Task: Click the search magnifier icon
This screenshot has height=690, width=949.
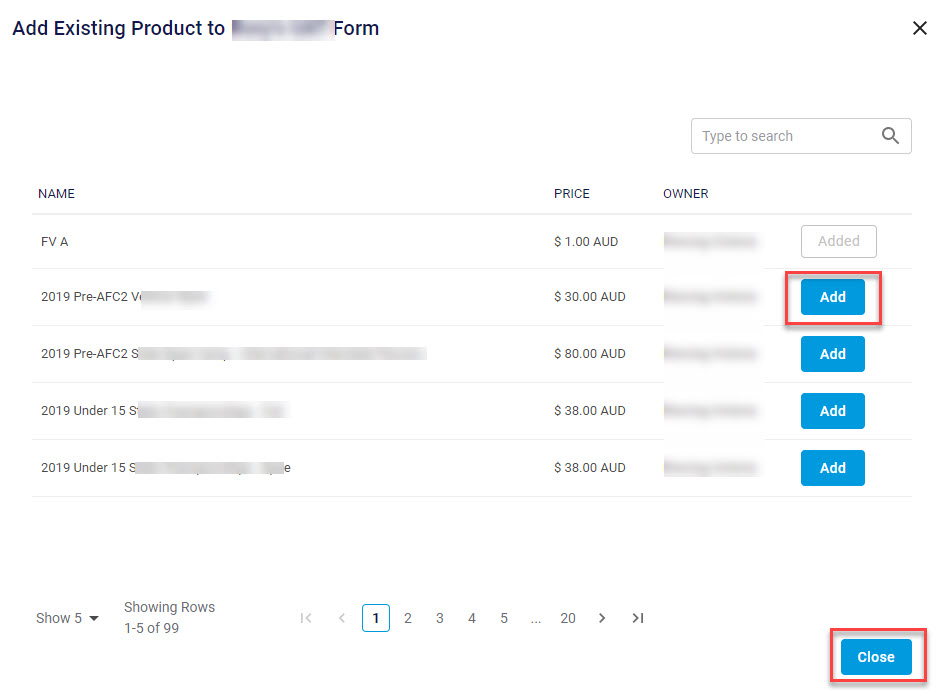Action: [890, 136]
